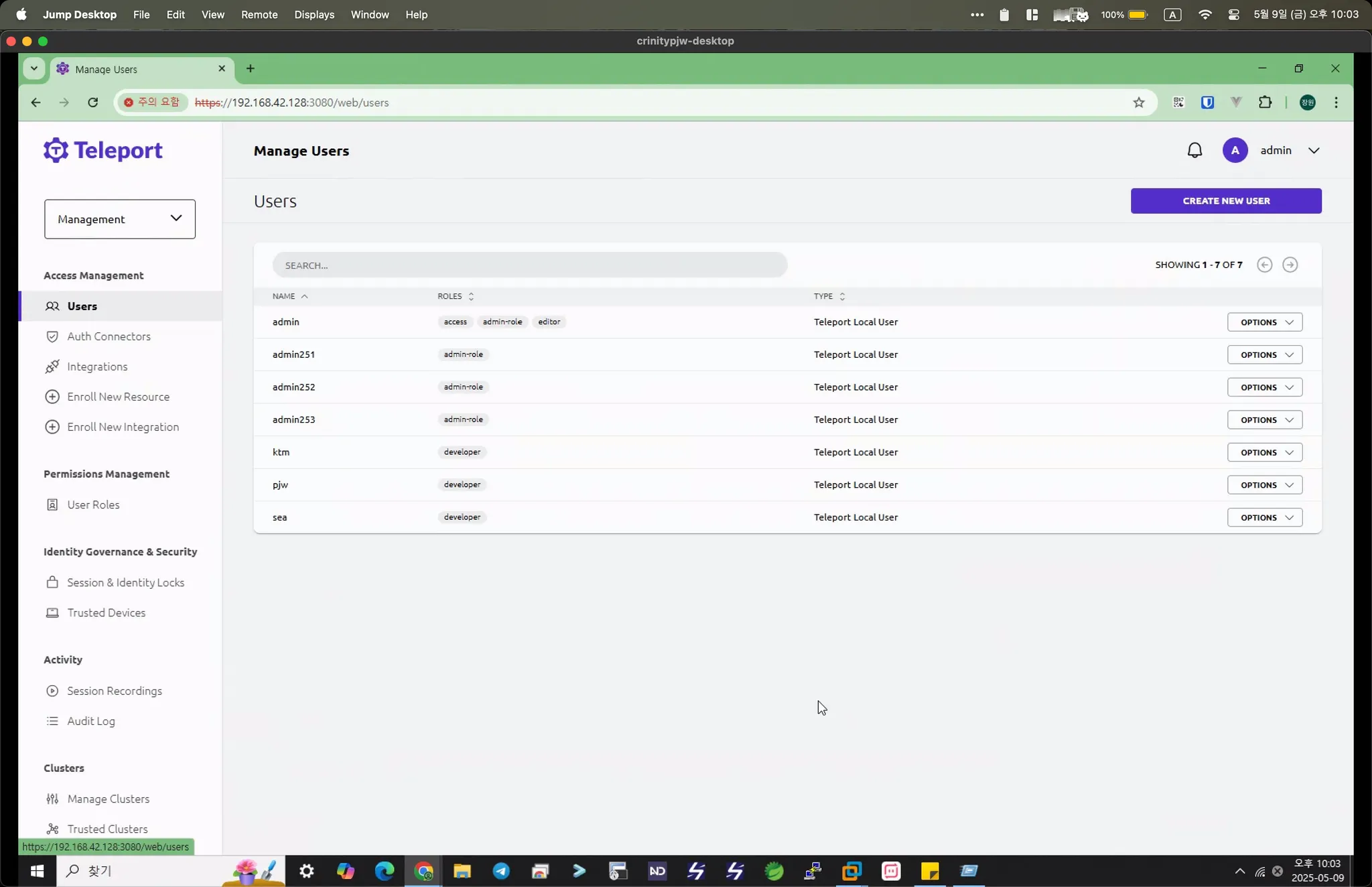The width and height of the screenshot is (1372, 887).
Task: Go to the next page of users
Action: [1290, 265]
